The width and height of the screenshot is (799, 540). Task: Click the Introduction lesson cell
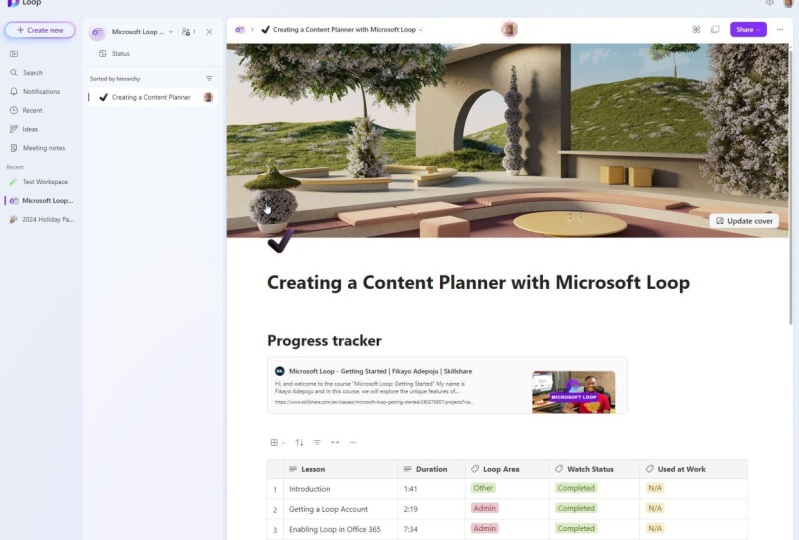click(340, 489)
